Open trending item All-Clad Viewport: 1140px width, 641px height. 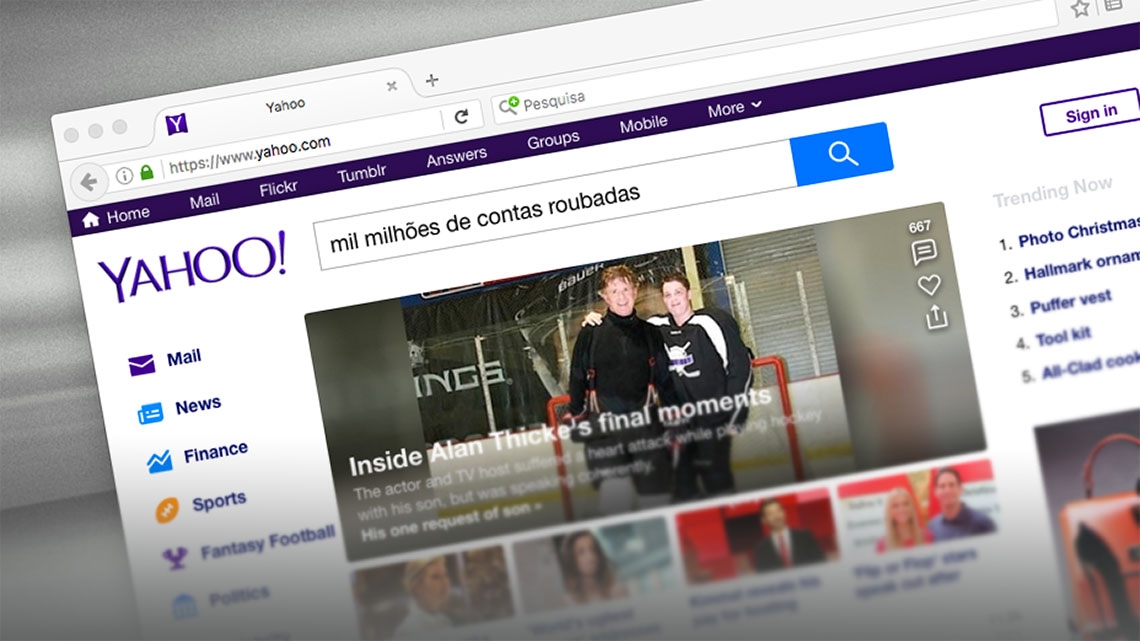(x=1091, y=366)
